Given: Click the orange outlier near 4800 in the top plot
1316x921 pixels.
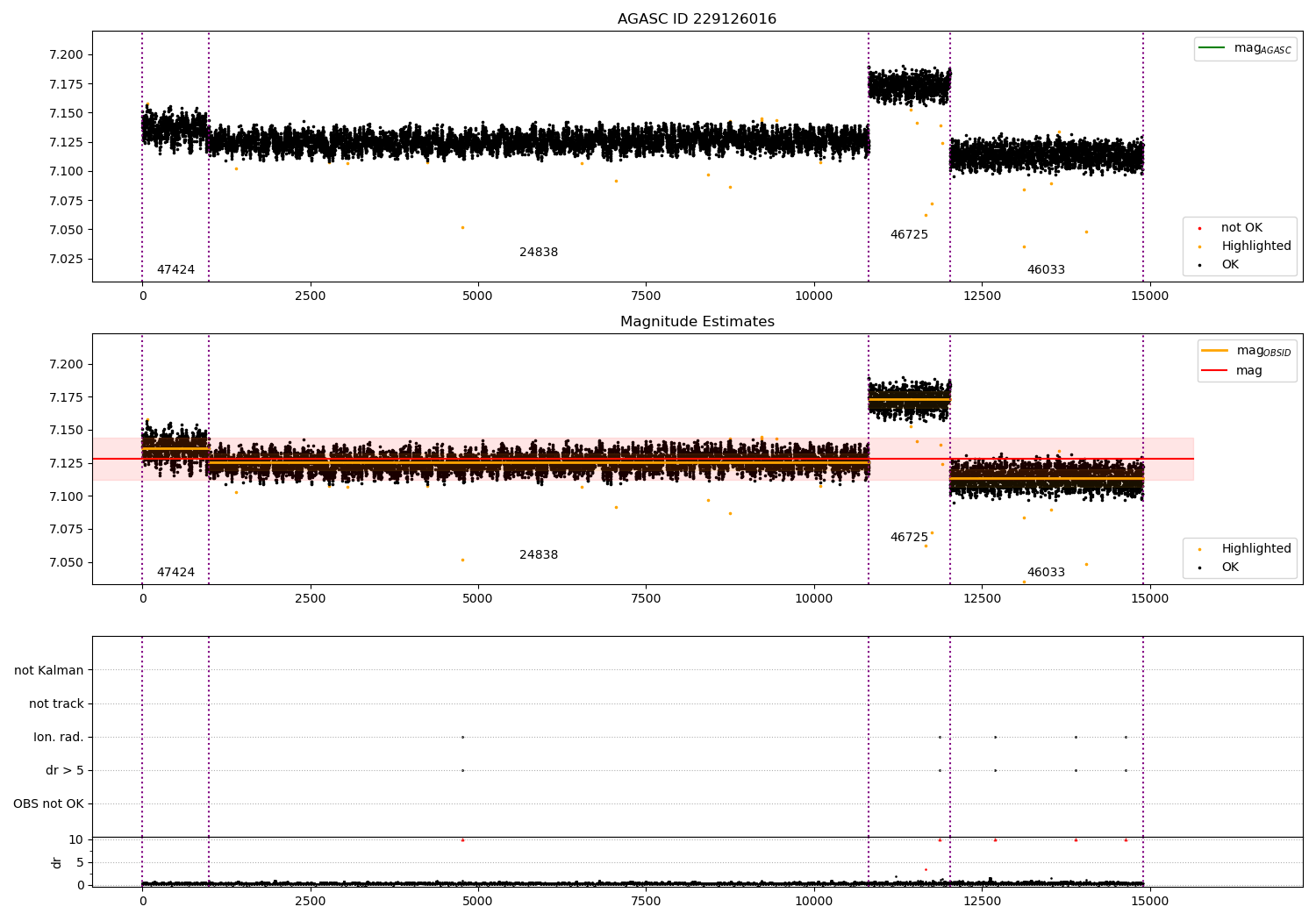Looking at the screenshot, I should click(462, 227).
